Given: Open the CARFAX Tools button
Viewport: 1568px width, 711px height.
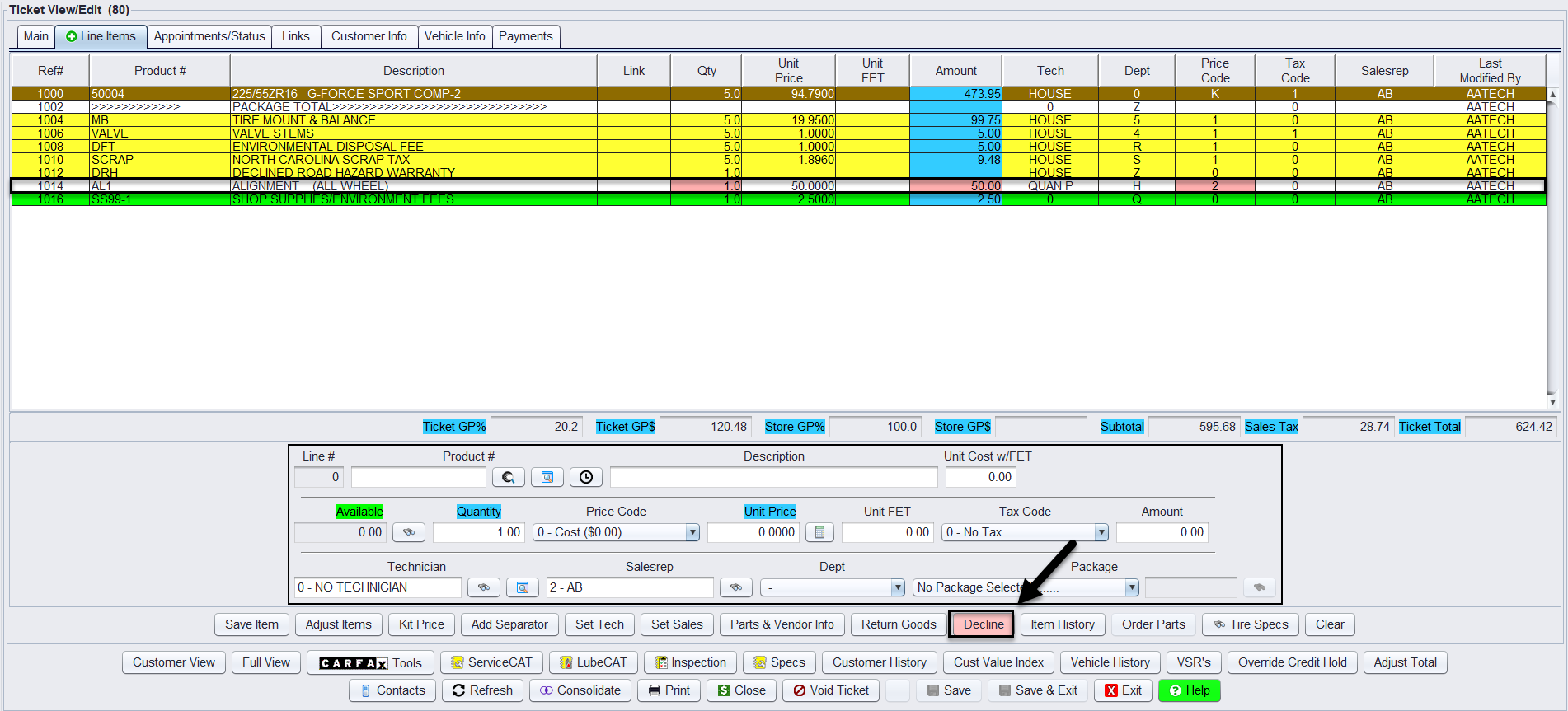Looking at the screenshot, I should [370, 662].
